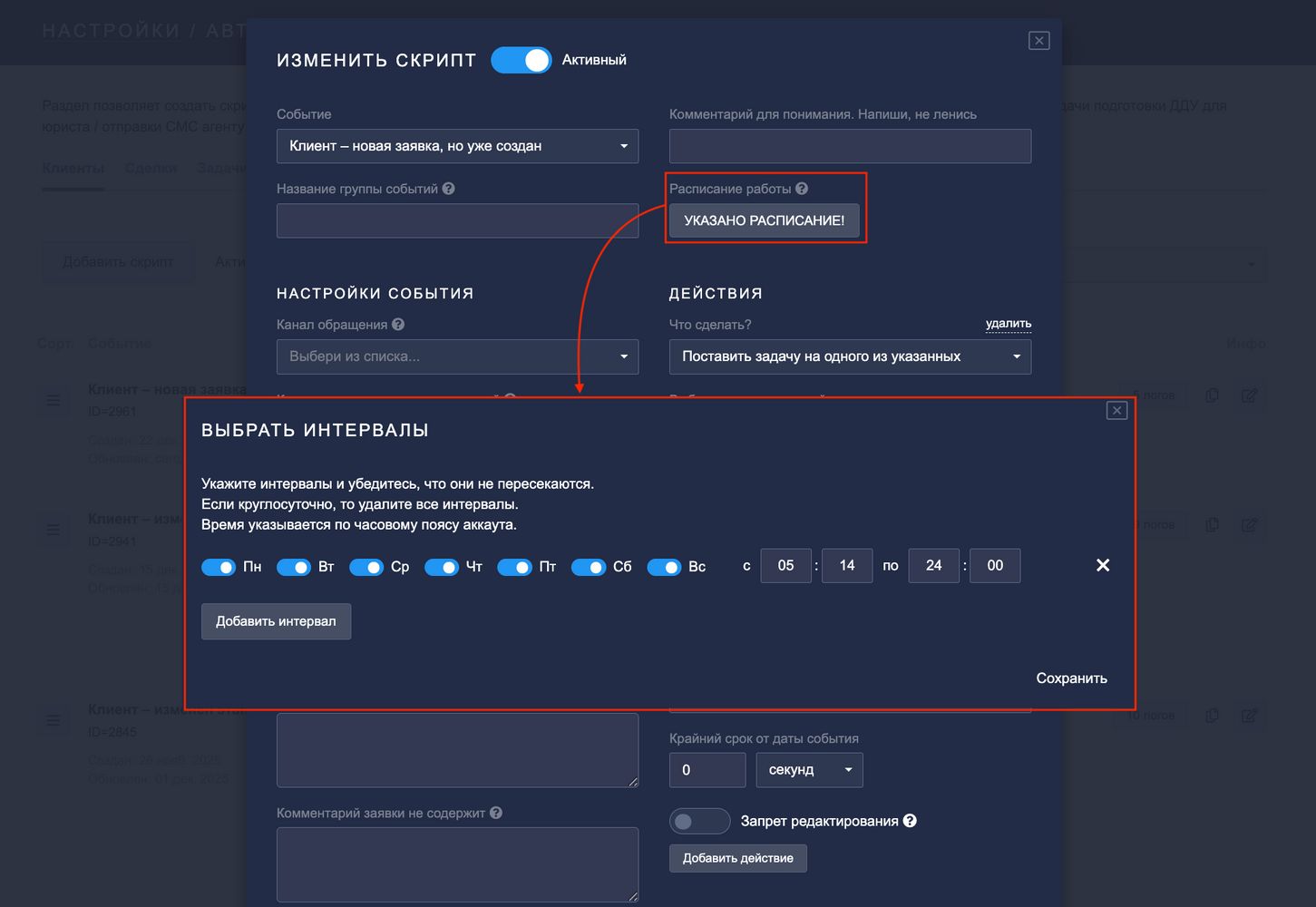Viewport: 1316px width, 907px height.
Task: Focus the "Комментарий заявки не содержит" textarea
Action: 457,864
